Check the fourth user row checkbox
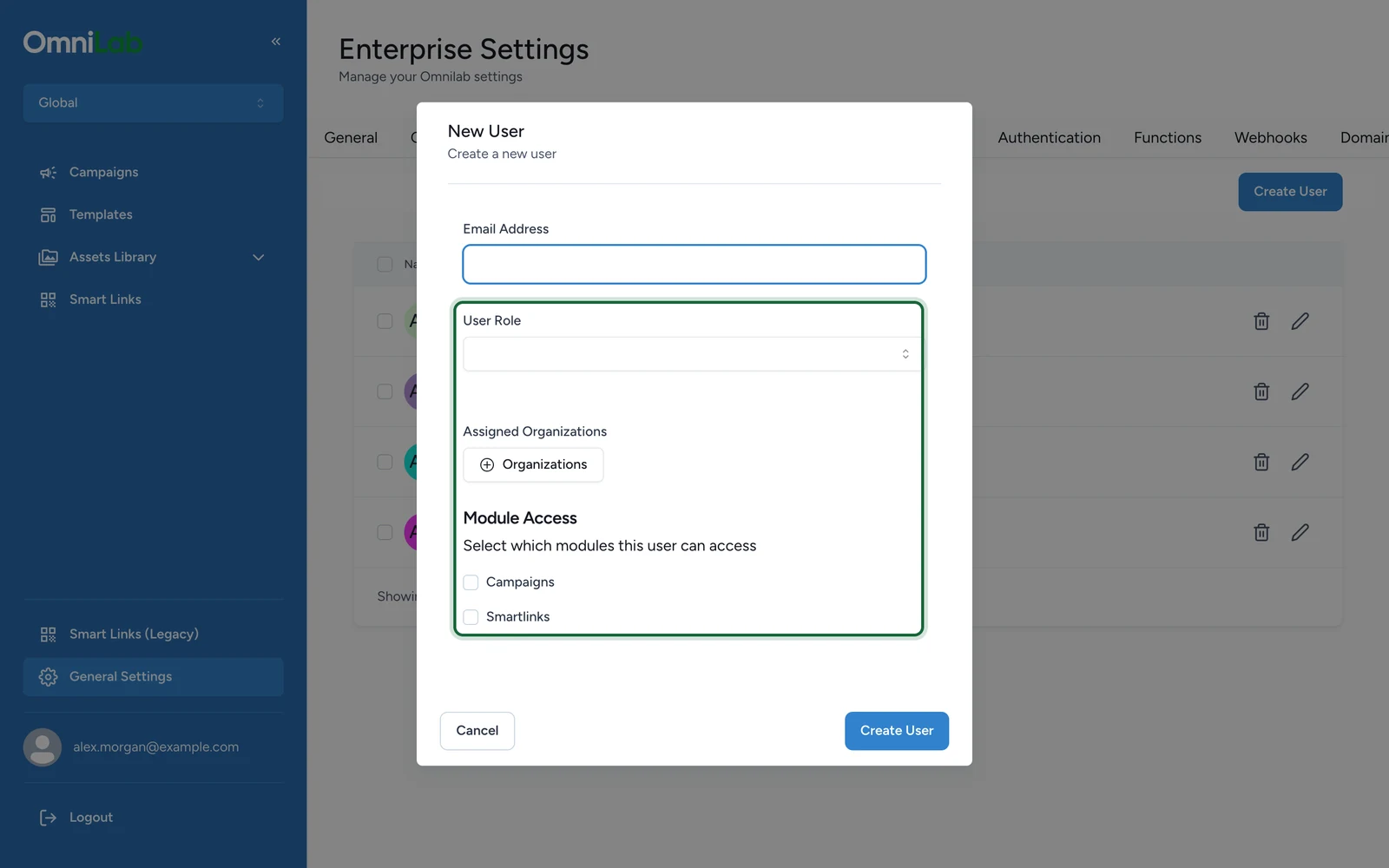The image size is (1389, 868). pyautogui.click(x=385, y=532)
